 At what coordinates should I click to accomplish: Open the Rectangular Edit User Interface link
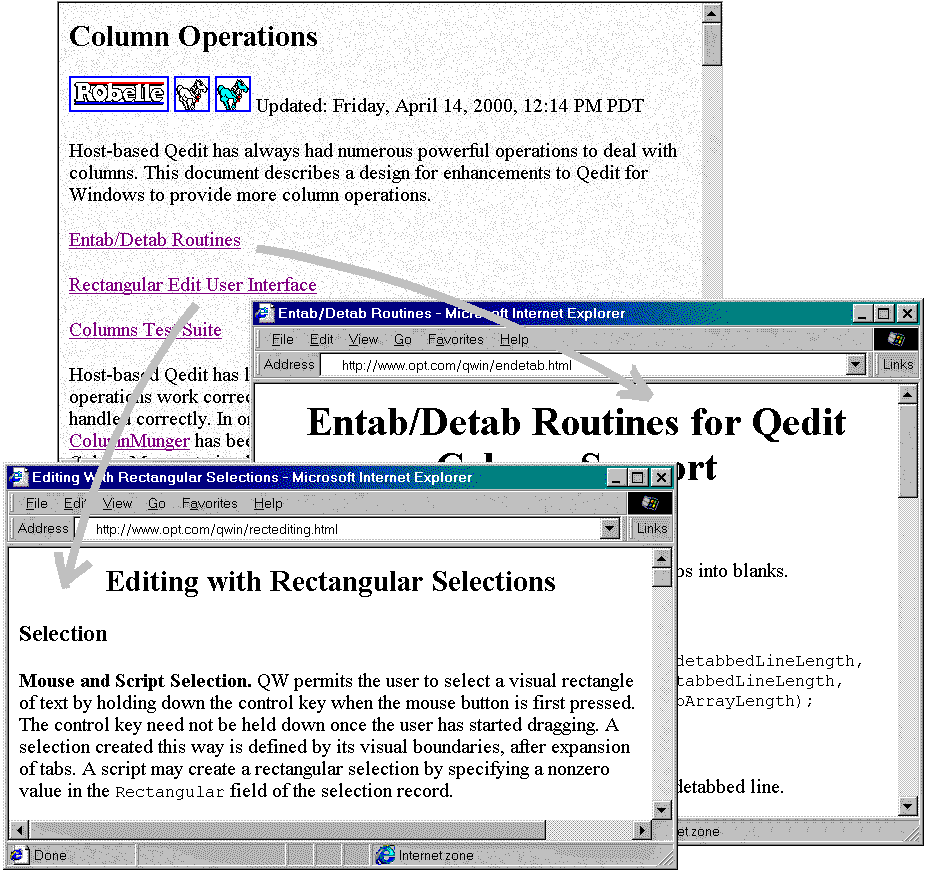(x=193, y=285)
